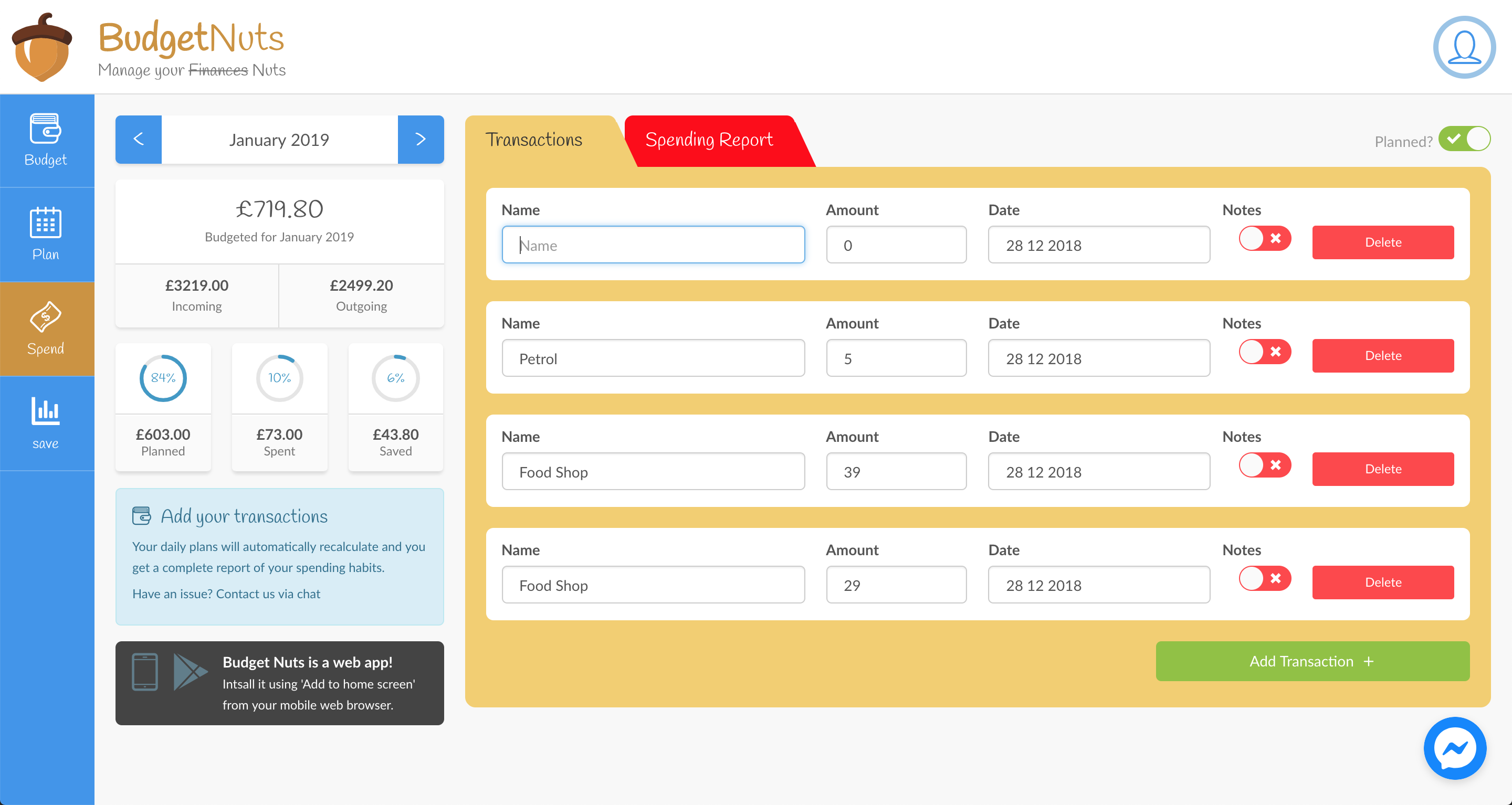Toggle the Planned? switch off
This screenshot has width=1512, height=805.
coord(1464,140)
